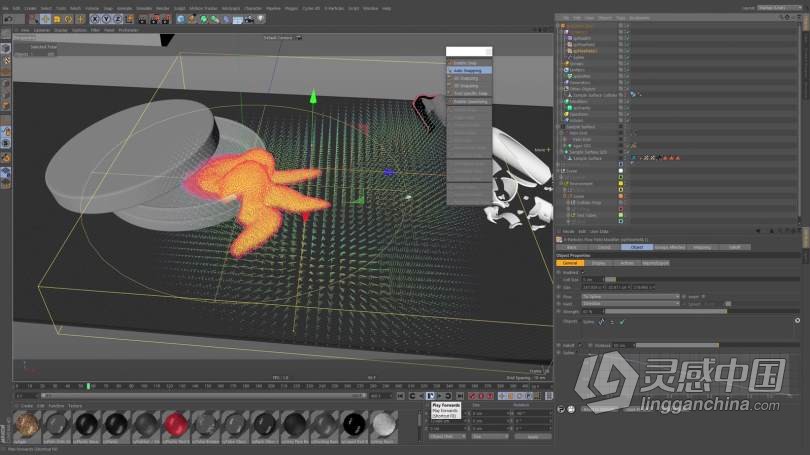Open Edit Render Settings icon
Image resolution: width=810 pixels, height=455 pixels.
point(166,19)
